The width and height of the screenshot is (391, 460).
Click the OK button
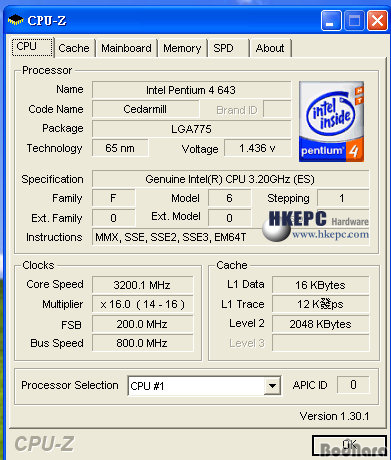(x=349, y=445)
